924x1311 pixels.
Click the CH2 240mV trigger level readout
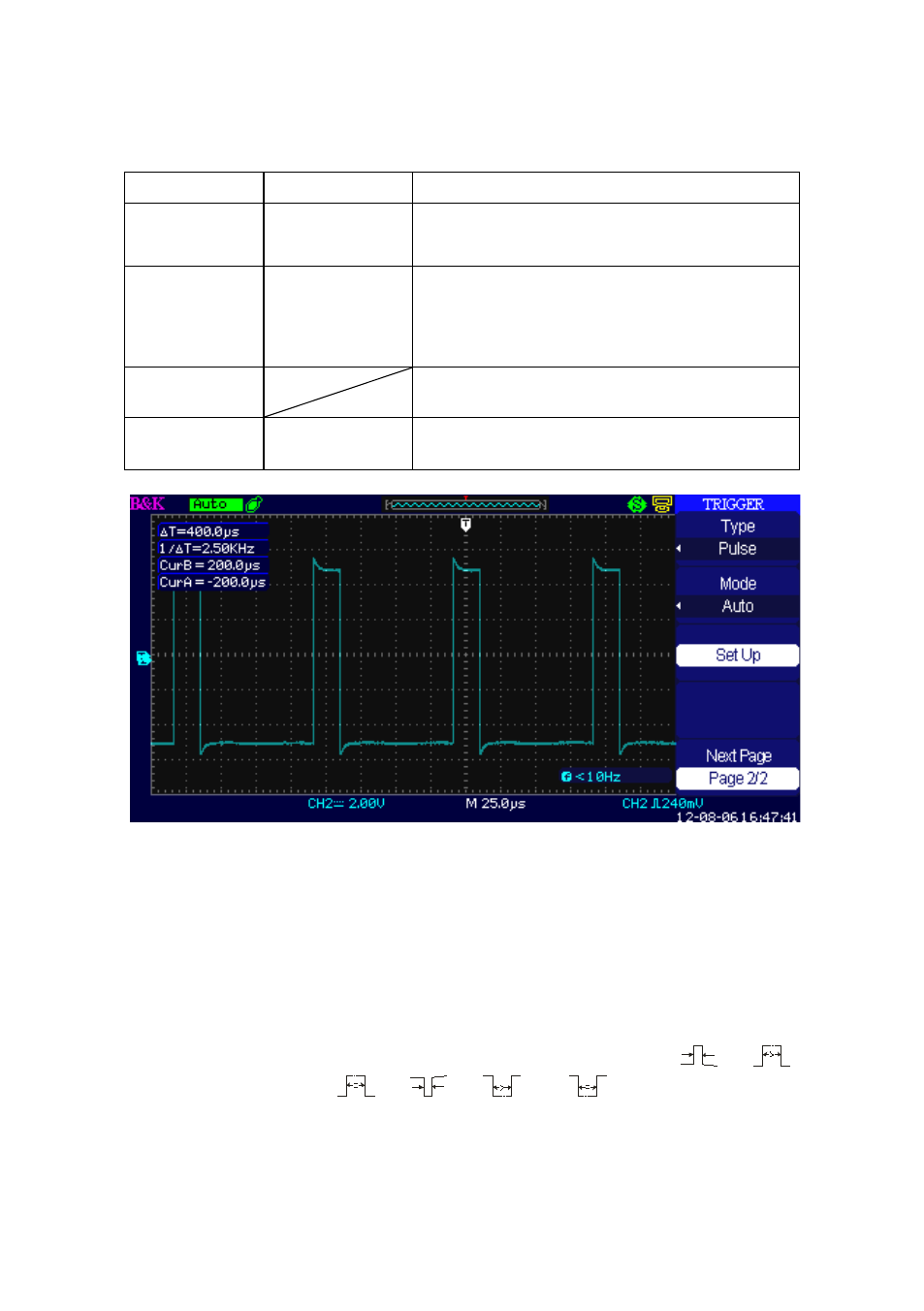tap(662, 804)
